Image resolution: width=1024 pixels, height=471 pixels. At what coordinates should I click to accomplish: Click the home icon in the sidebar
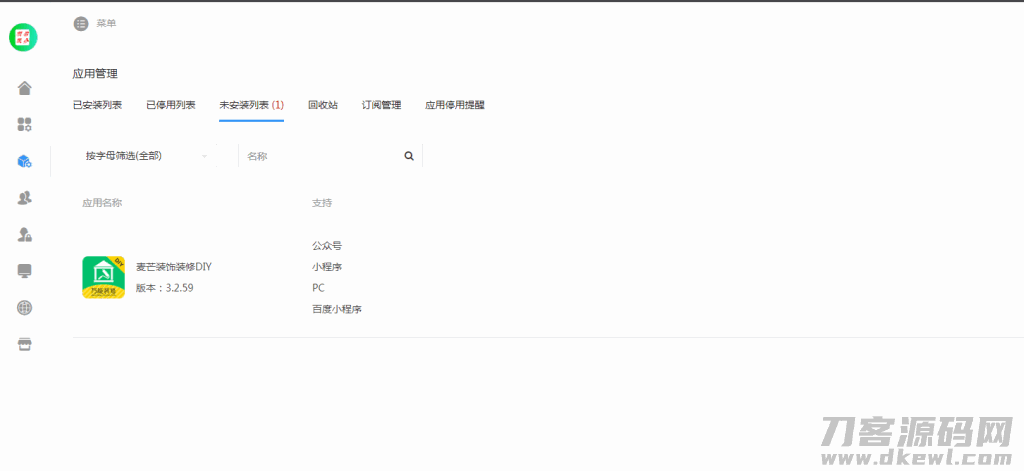tap(25, 88)
